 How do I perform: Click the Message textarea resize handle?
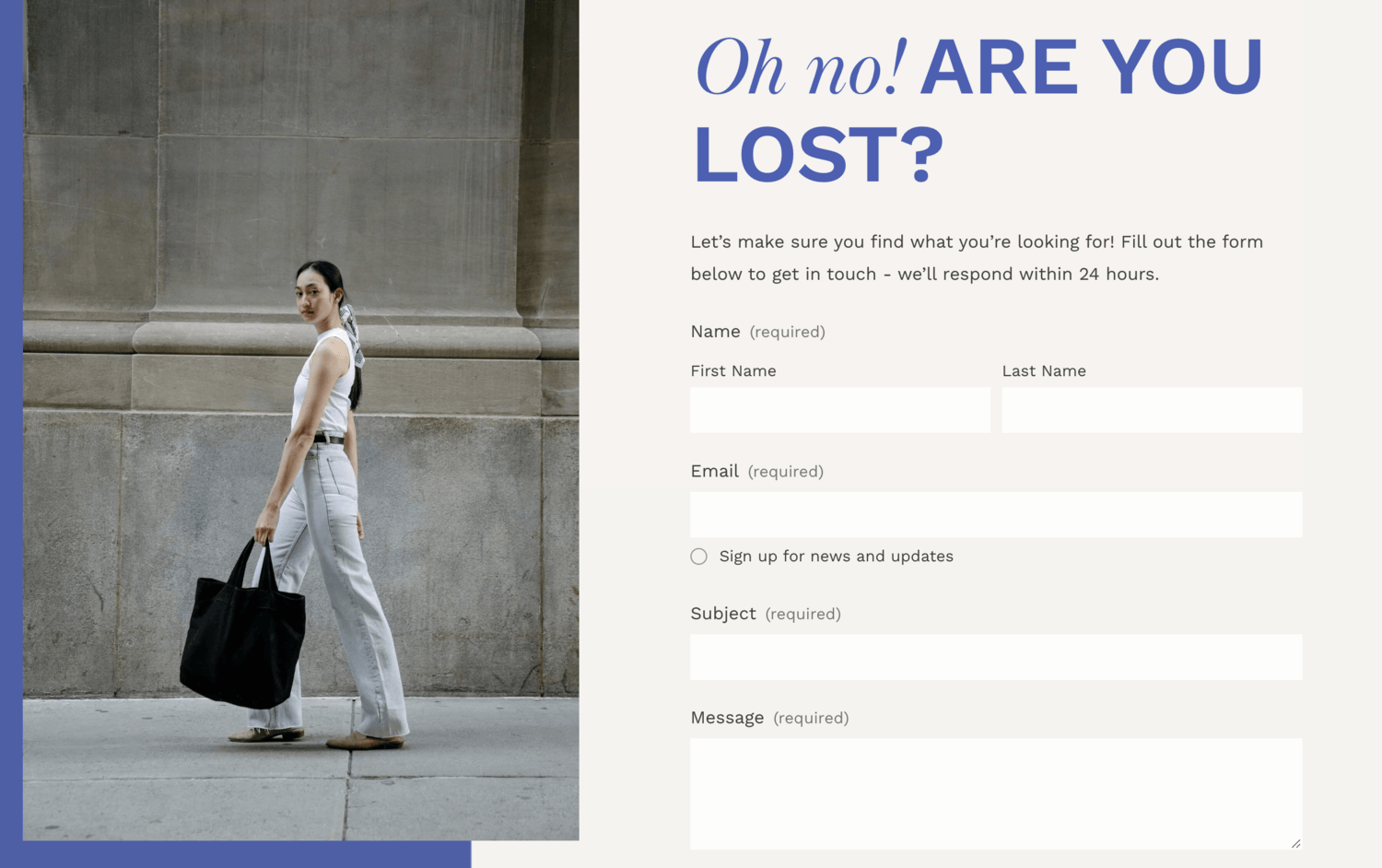pos(1295,842)
